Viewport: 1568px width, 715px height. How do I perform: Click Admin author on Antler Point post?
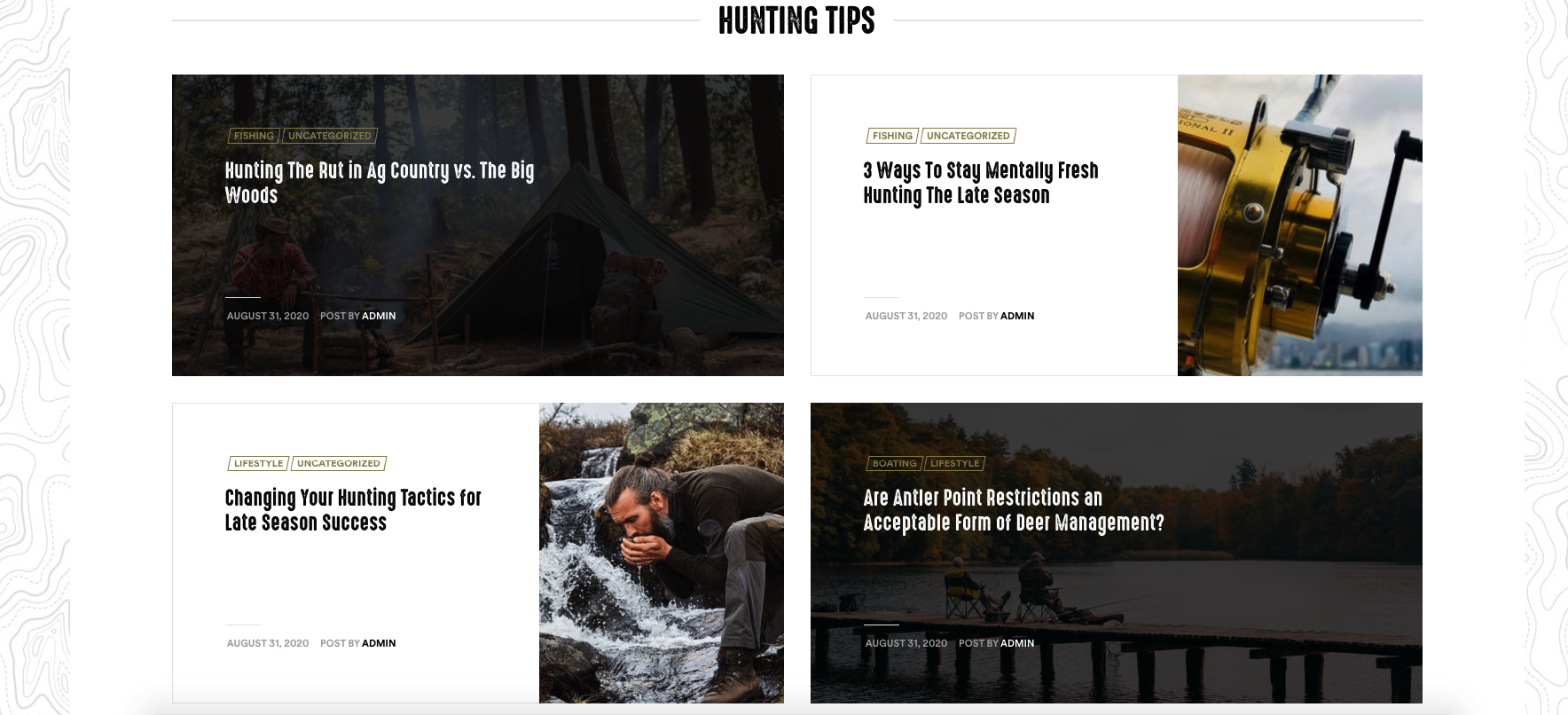1017,643
